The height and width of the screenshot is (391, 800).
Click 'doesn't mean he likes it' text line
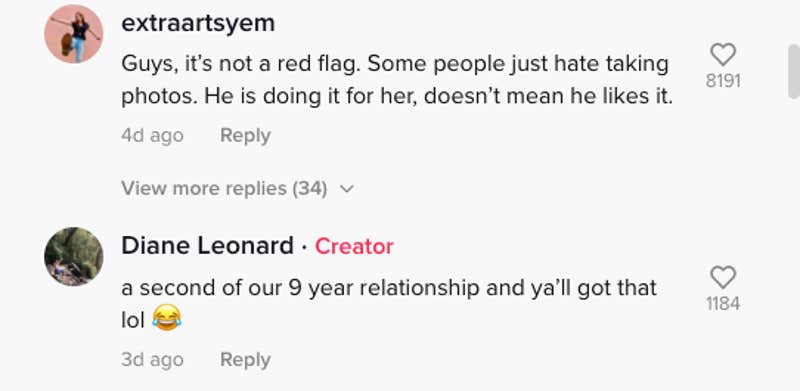coord(548,96)
